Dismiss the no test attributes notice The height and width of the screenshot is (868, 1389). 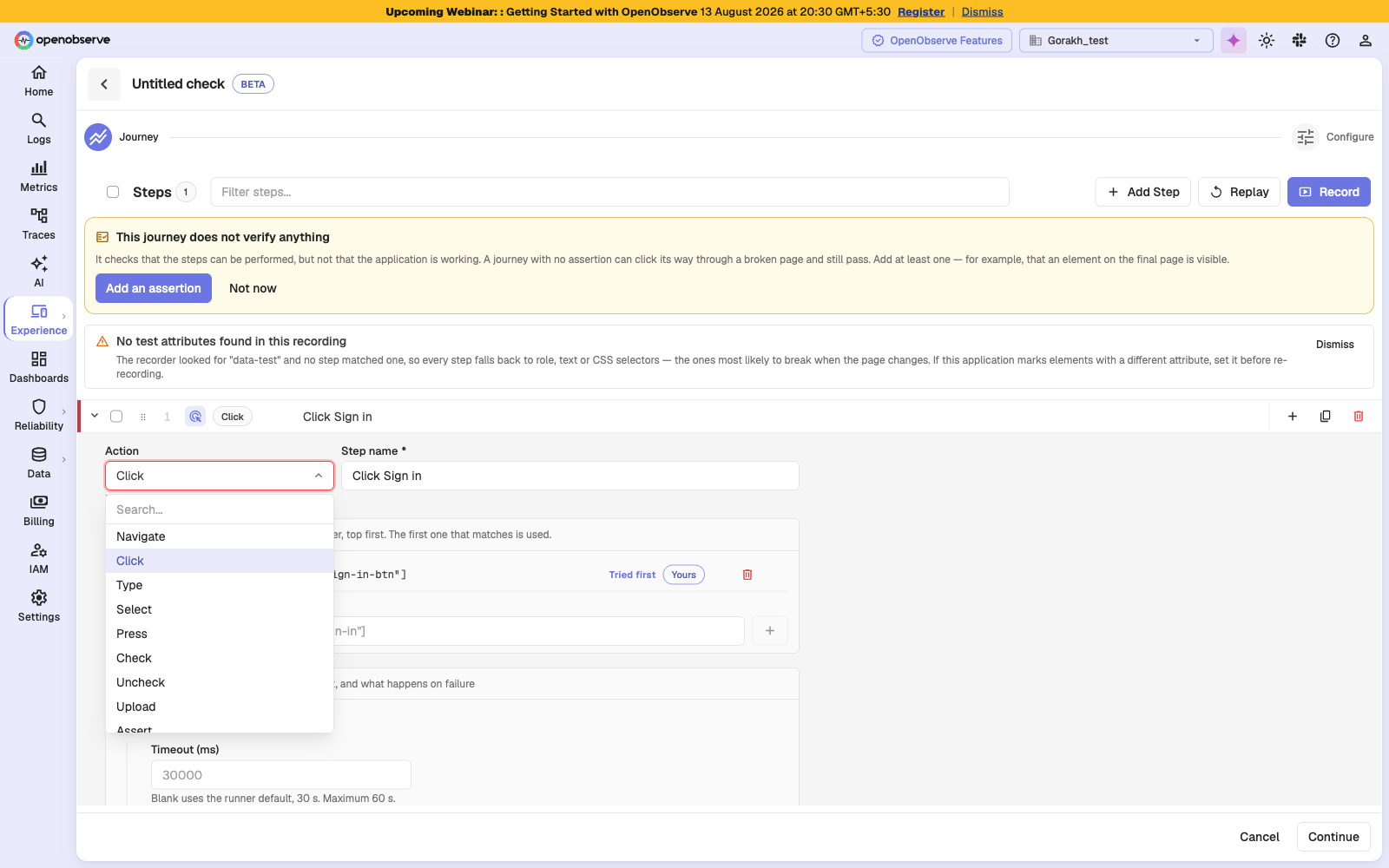[1334, 345]
